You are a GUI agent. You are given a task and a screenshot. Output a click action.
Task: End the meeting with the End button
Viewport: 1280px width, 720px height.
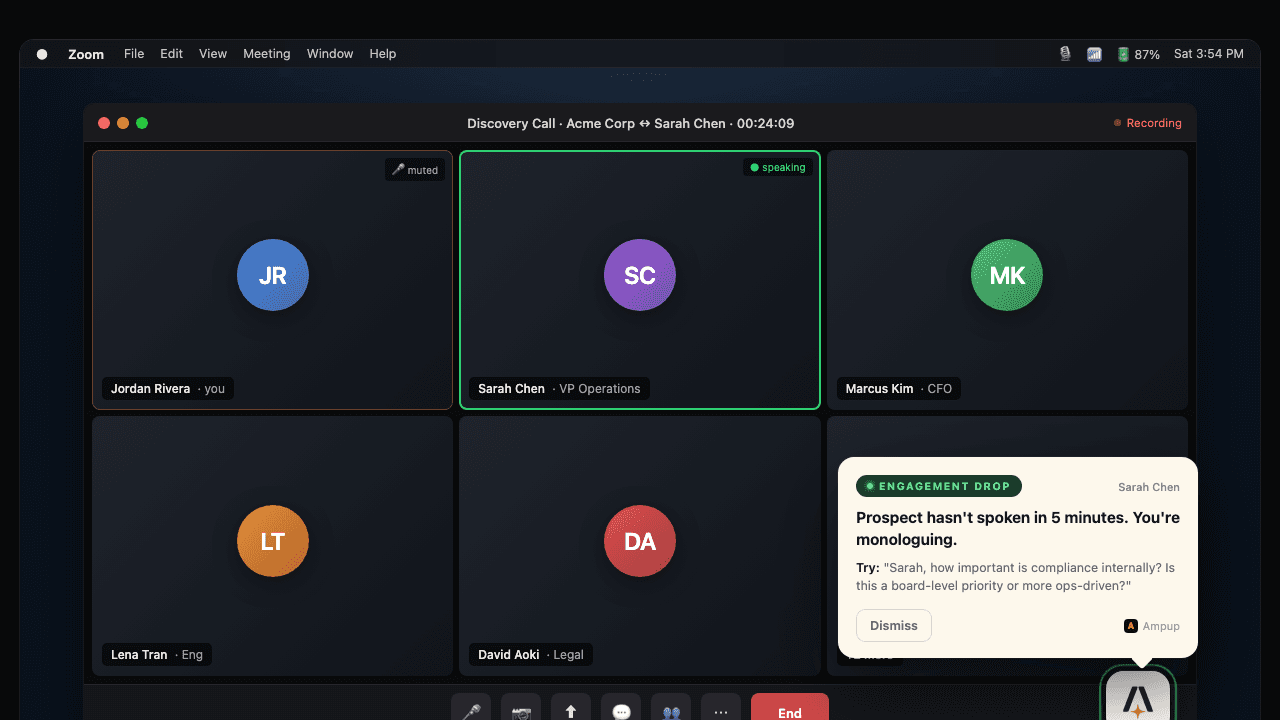pyautogui.click(x=789, y=710)
